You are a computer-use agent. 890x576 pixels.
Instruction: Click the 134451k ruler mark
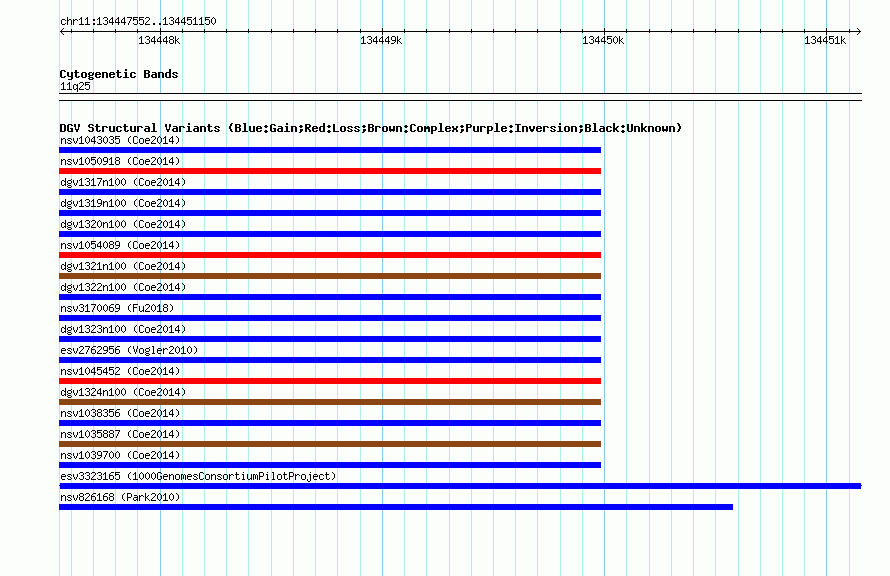pos(825,40)
